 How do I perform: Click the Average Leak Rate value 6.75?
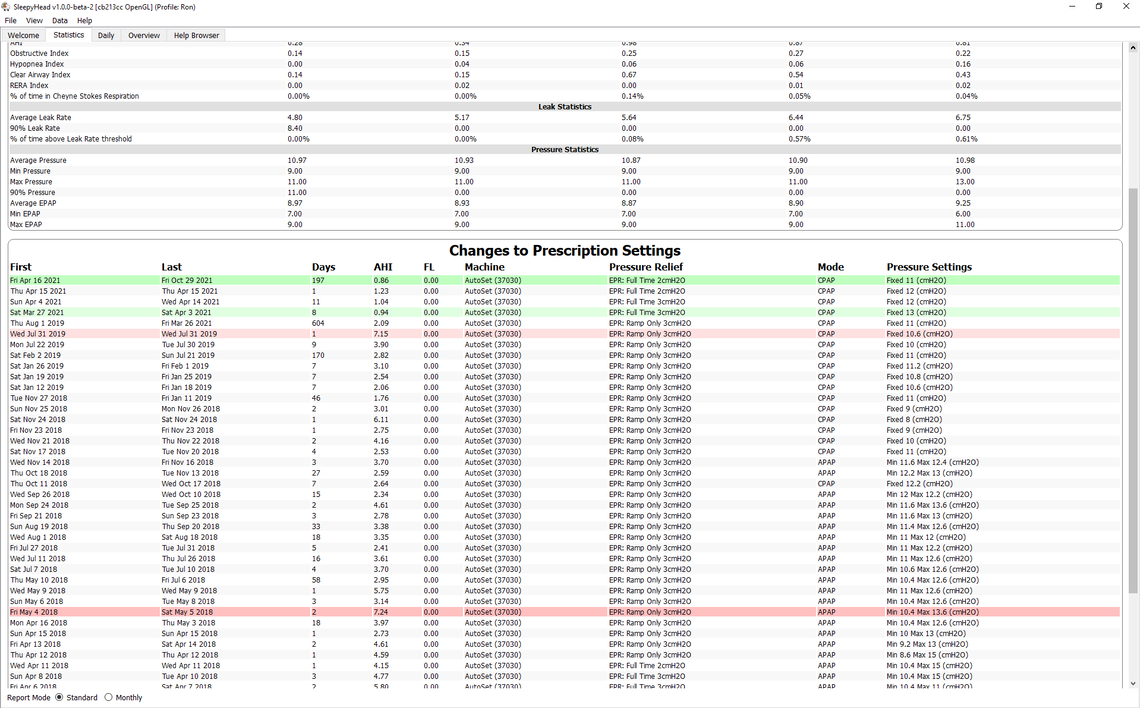click(x=963, y=117)
